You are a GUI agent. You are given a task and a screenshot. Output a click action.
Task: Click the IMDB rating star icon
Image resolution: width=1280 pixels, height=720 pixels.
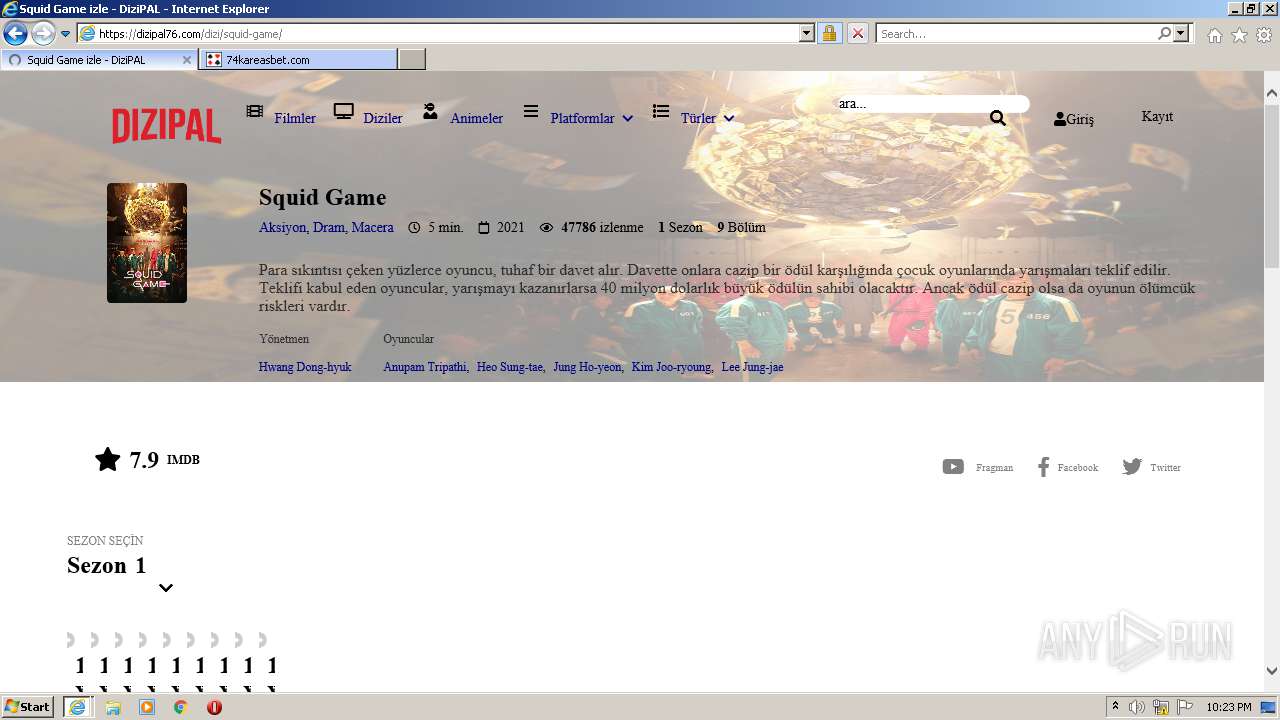[x=108, y=459]
